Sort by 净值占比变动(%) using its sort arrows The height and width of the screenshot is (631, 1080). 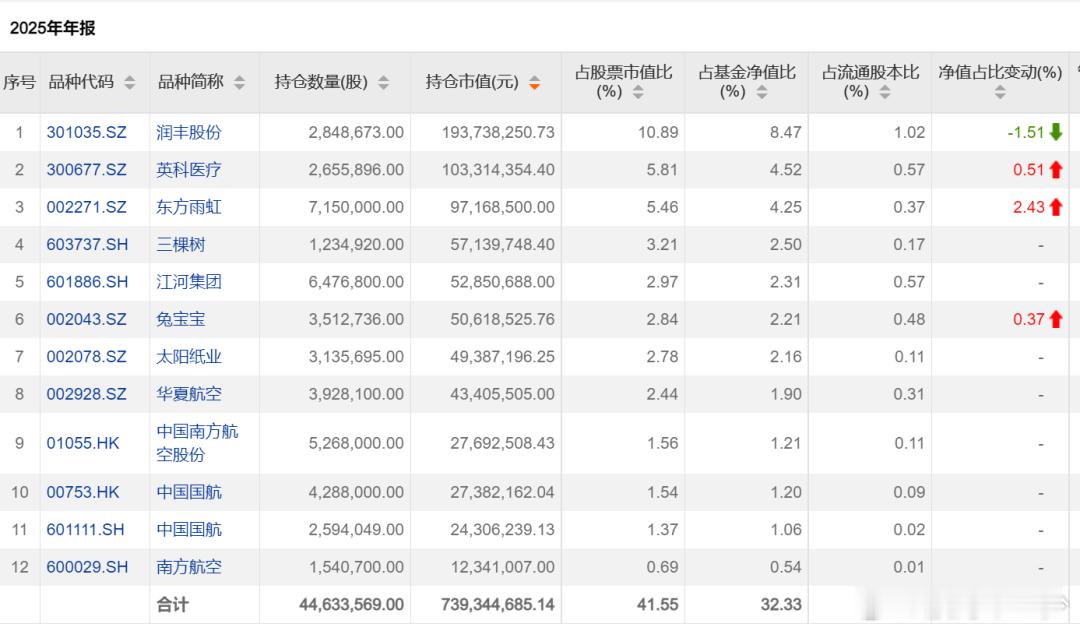tap(1000, 92)
